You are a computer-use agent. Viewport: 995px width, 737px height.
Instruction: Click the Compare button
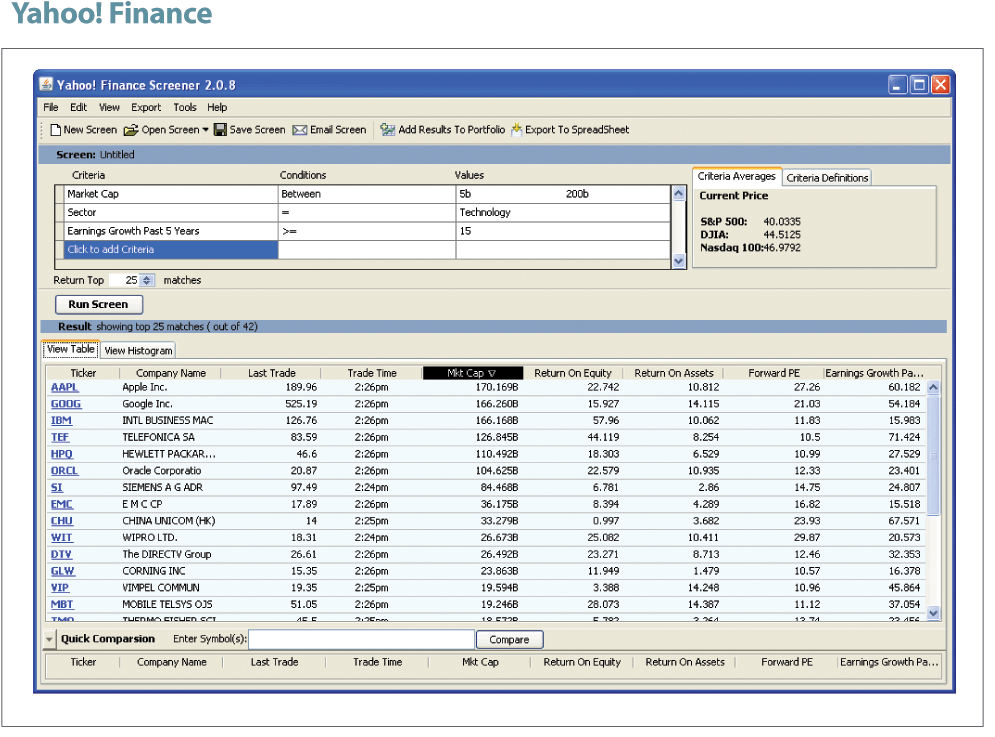click(509, 640)
